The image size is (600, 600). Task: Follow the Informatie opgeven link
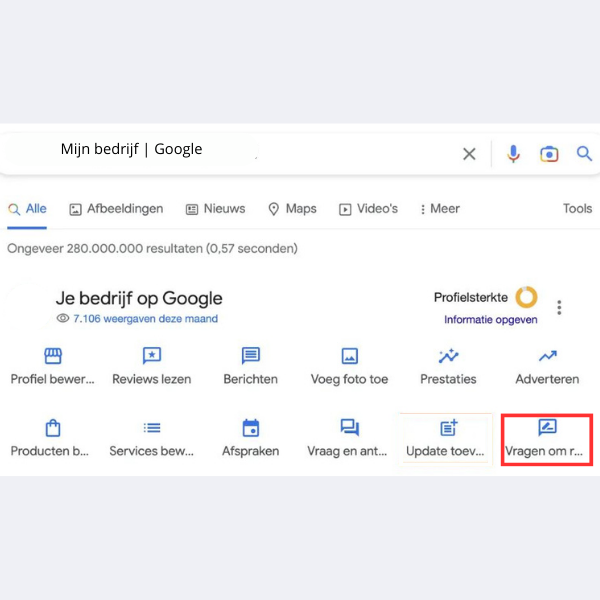491,320
